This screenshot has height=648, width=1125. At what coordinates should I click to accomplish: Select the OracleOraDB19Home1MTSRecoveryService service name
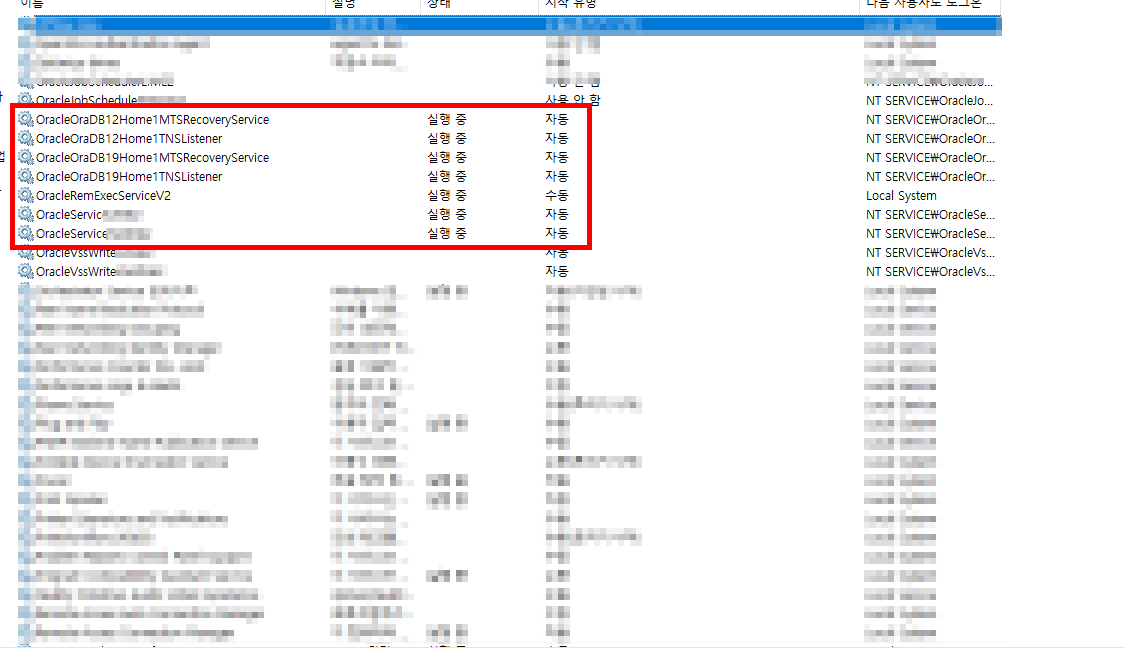pos(153,158)
